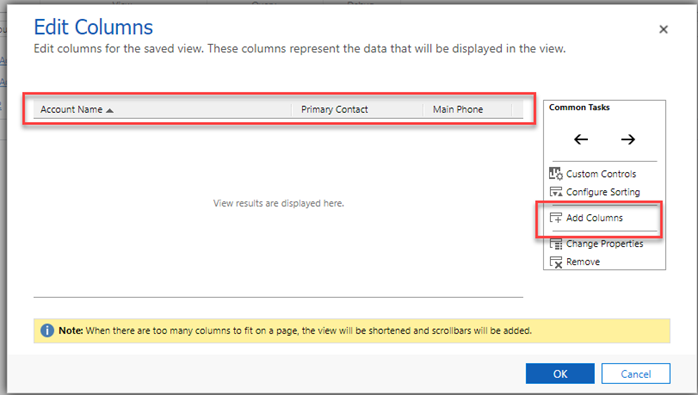Image resolution: width=698 pixels, height=395 pixels.
Task: Click the left arrow to move column left
Action: pos(581,139)
